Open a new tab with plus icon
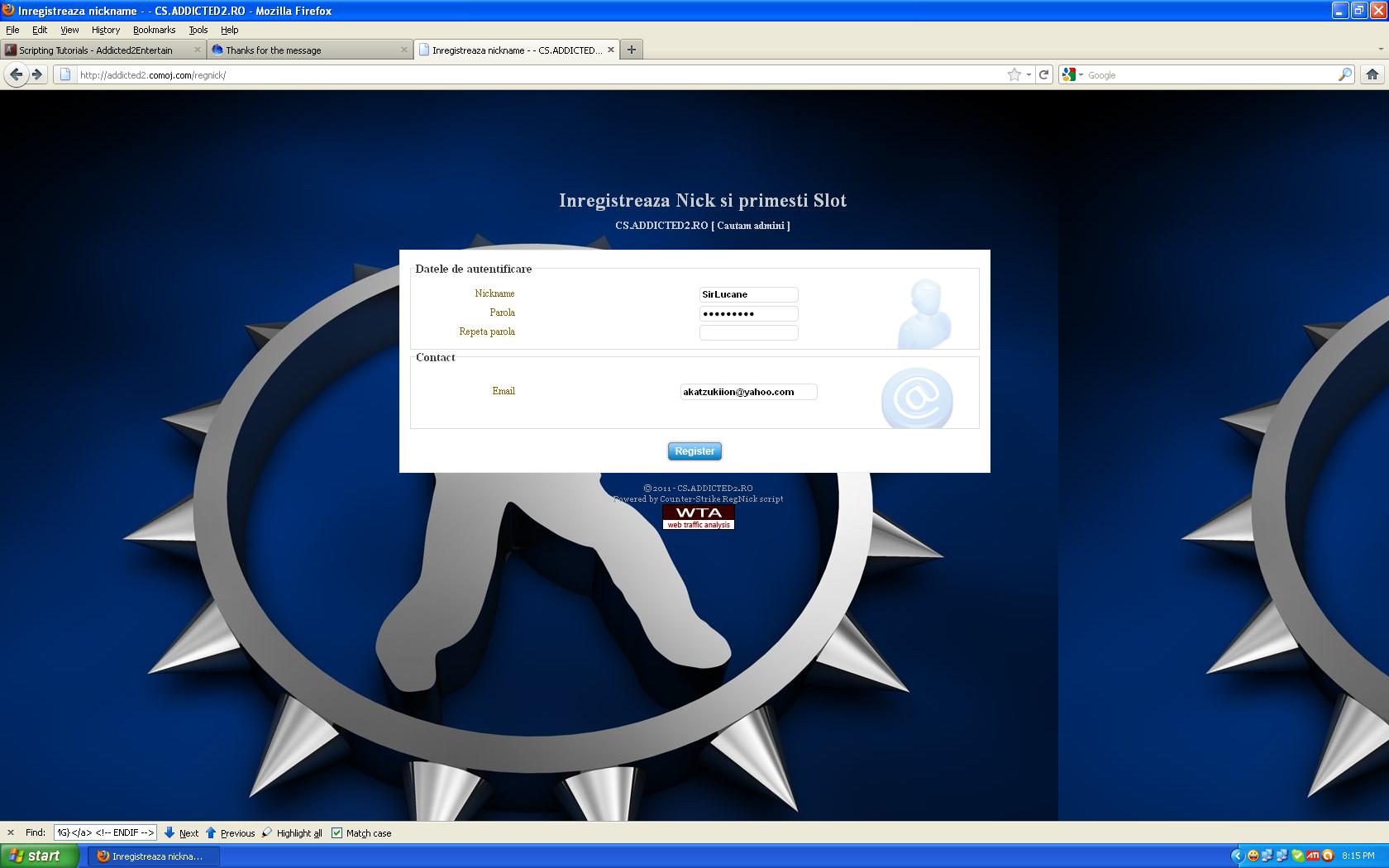The image size is (1389, 868). [x=632, y=50]
